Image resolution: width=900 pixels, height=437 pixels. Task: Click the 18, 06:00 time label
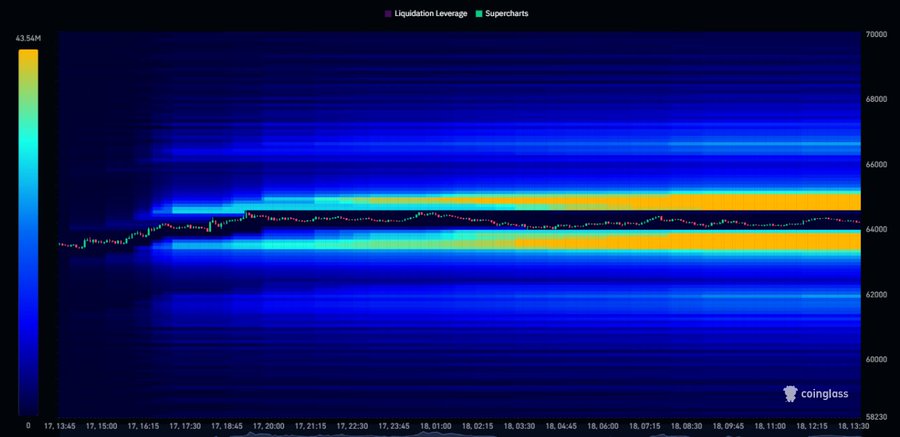[603, 426]
